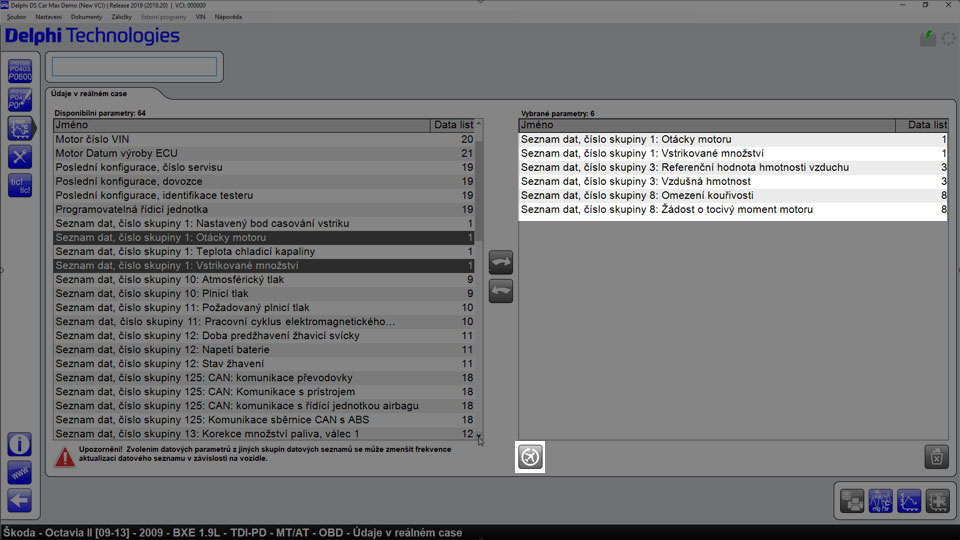Select Korekce množství paliva, válec 1 row

coord(264,433)
